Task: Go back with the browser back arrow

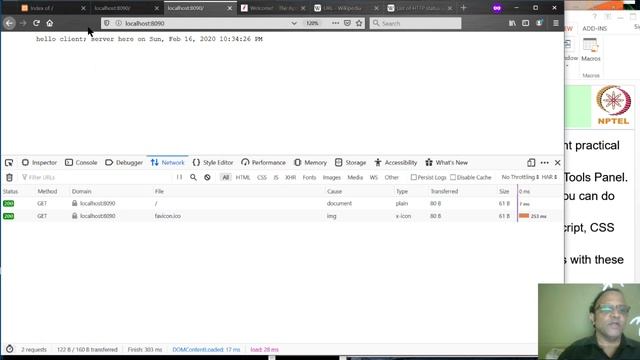Action: (9, 23)
